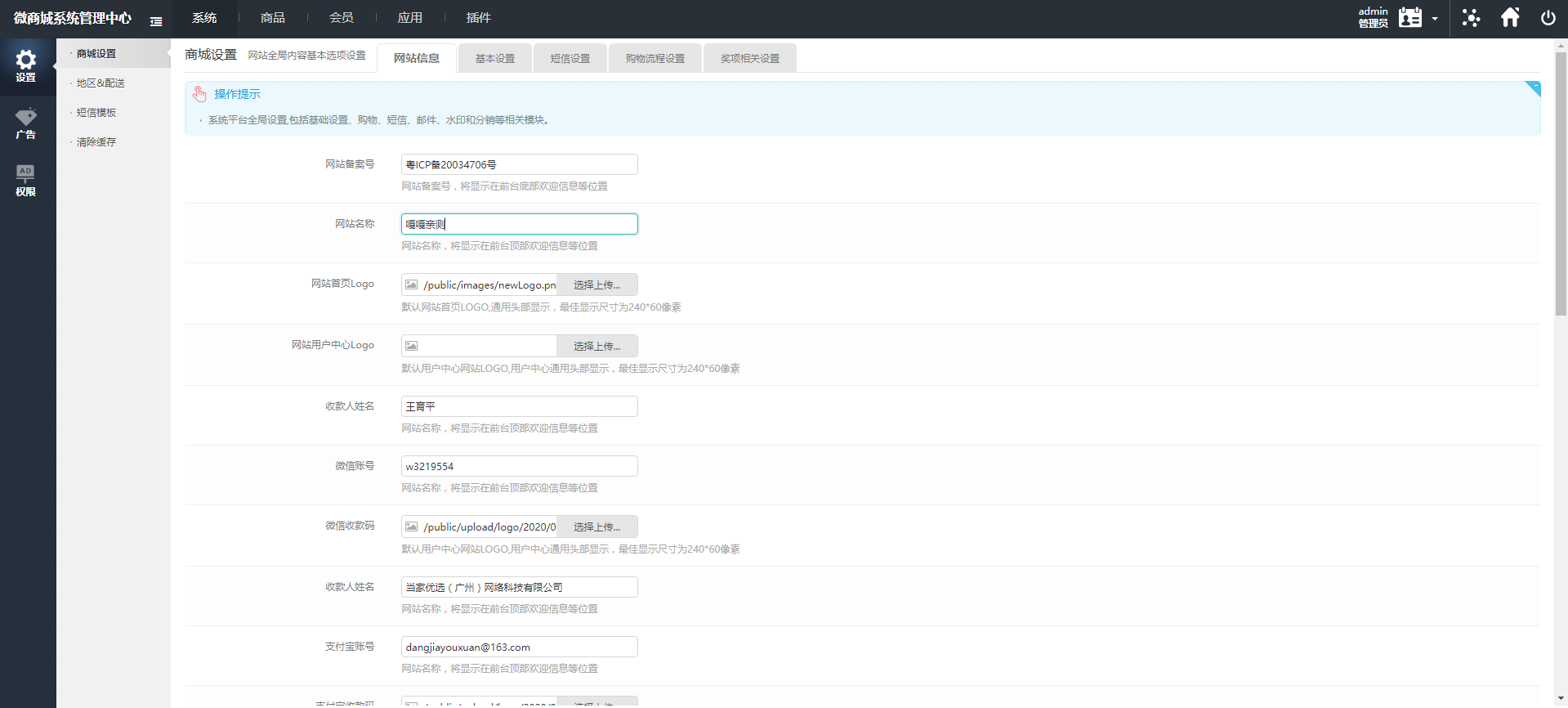
Task: Click 选择上传 button for 微信收款码
Action: click(x=596, y=527)
